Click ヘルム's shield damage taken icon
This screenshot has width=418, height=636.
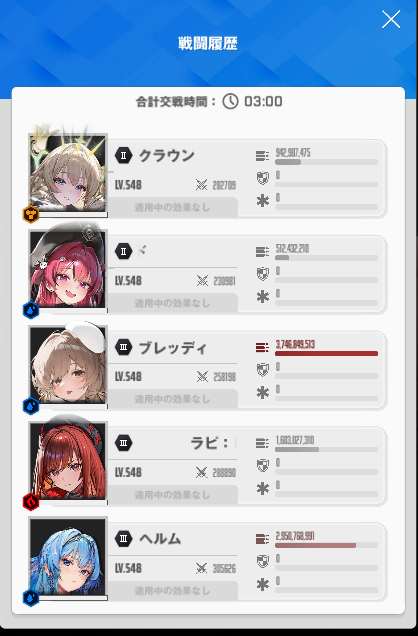pos(263,561)
